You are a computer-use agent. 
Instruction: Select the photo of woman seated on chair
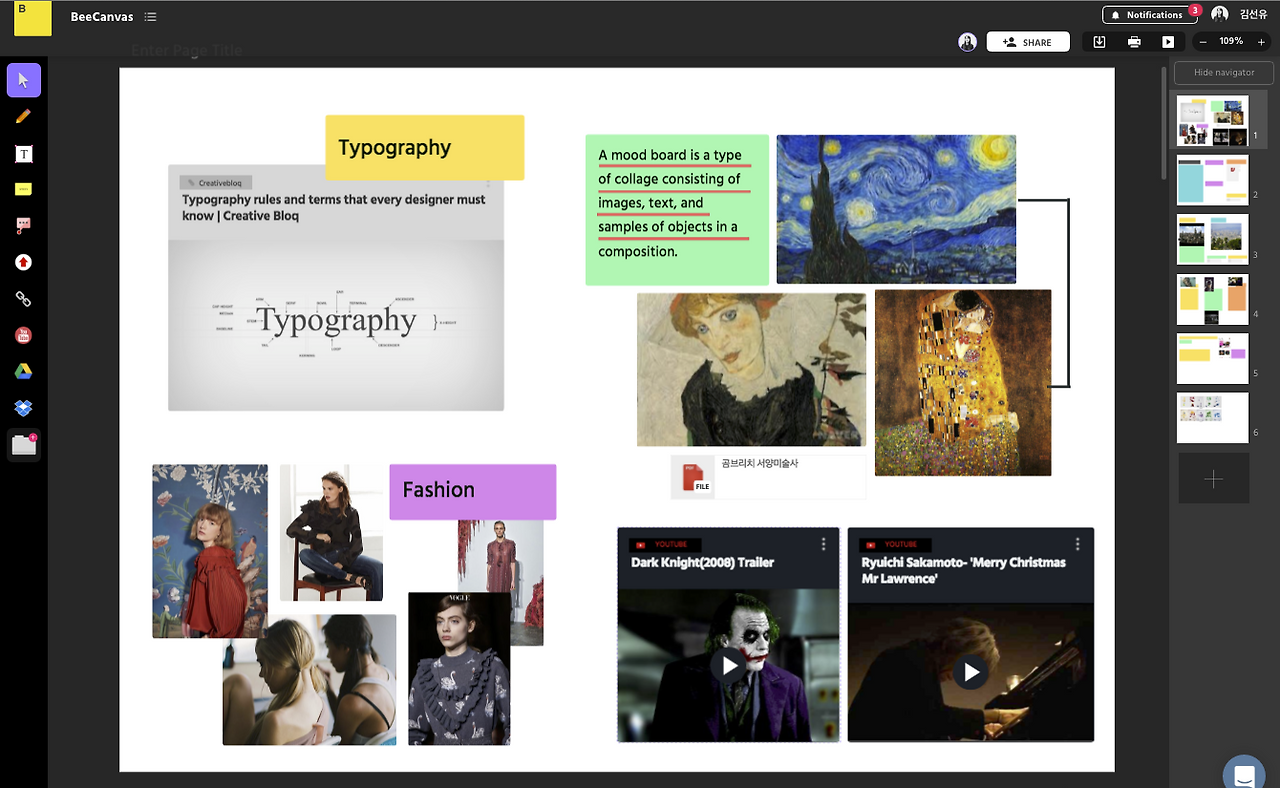click(331, 533)
